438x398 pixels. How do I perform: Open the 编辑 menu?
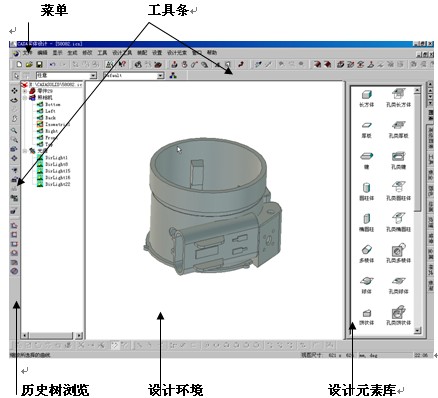(x=42, y=53)
